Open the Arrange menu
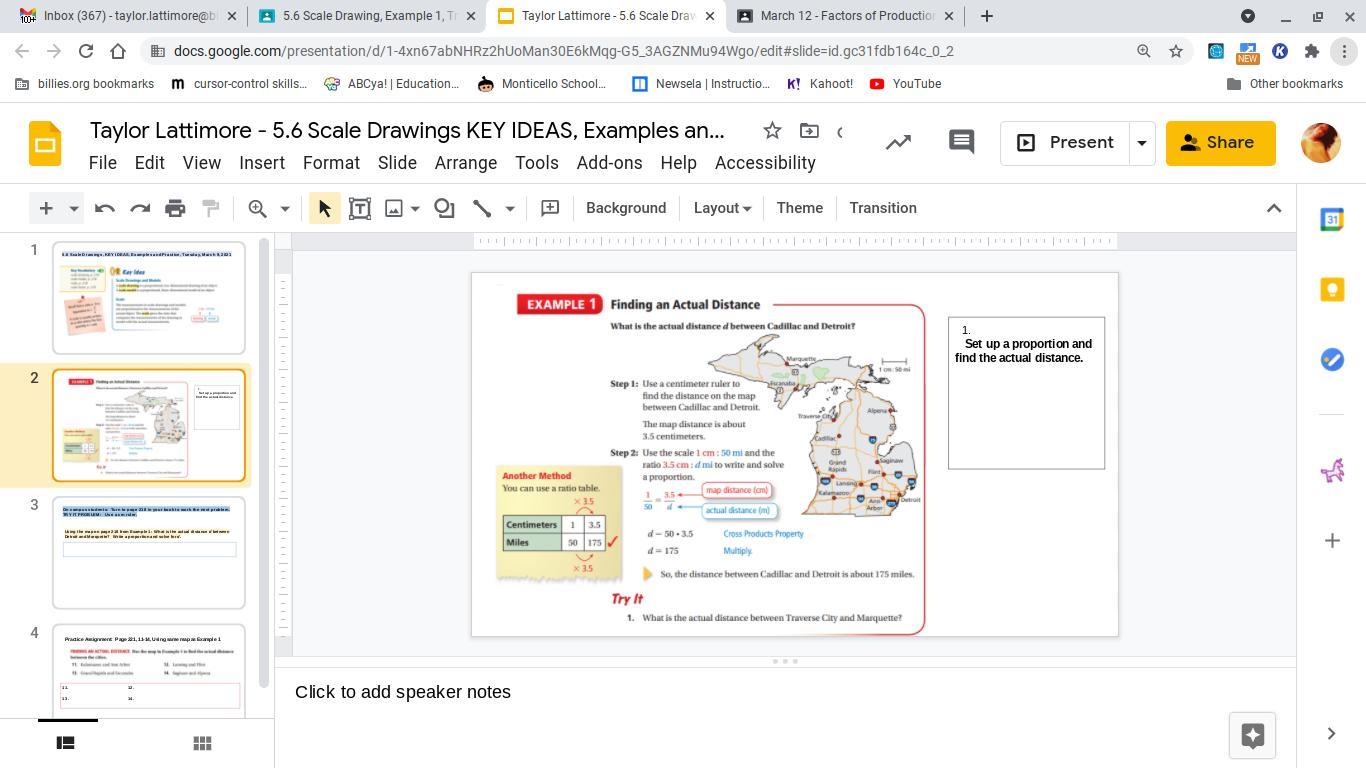 (x=465, y=163)
